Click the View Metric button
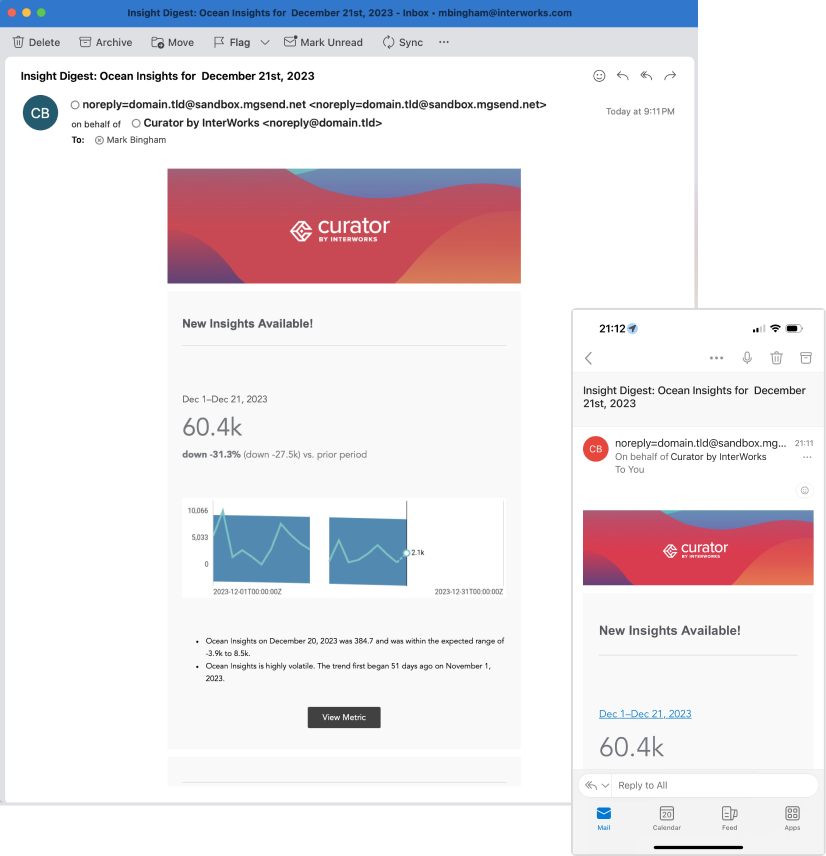826x856 pixels. (x=344, y=717)
